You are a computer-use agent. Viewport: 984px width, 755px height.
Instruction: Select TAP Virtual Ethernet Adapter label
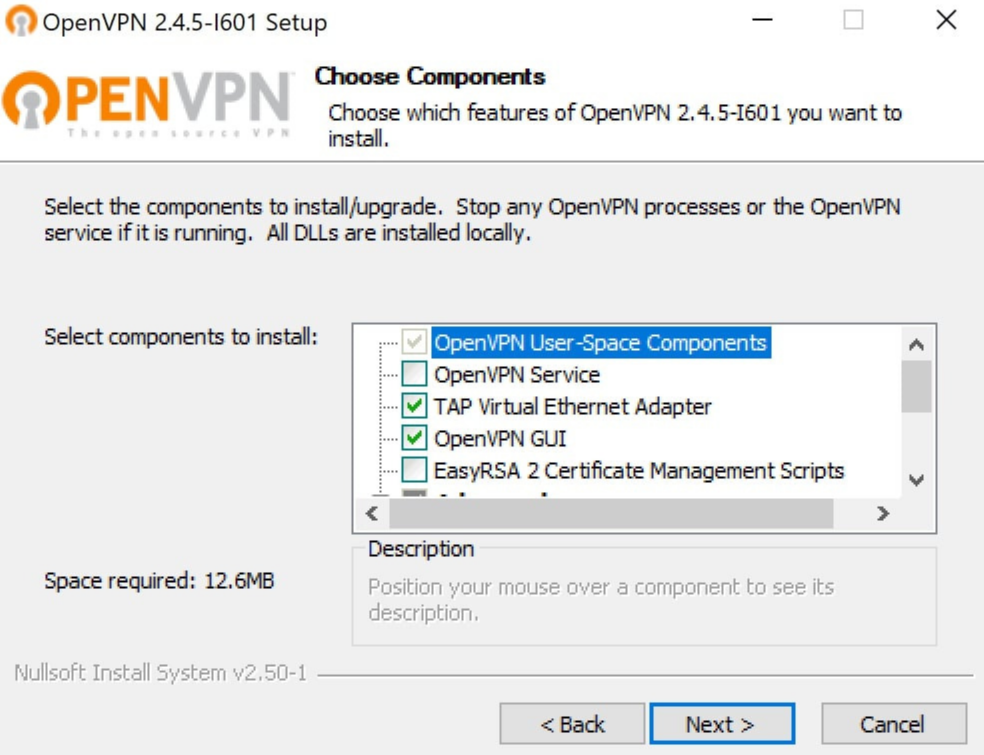(x=572, y=407)
